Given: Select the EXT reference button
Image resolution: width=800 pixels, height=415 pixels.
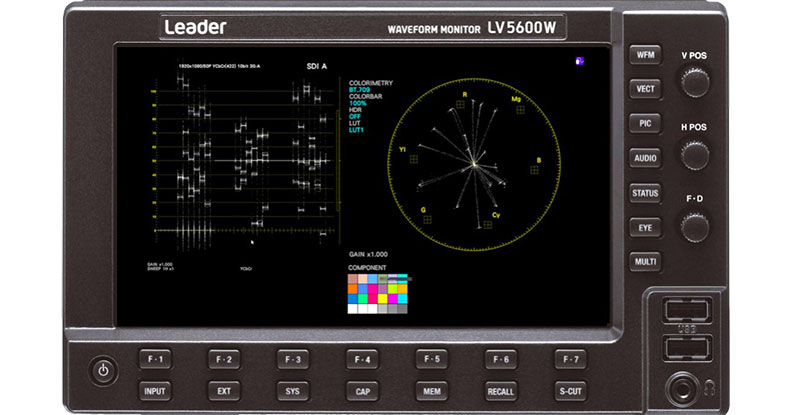Looking at the screenshot, I should [x=224, y=392].
